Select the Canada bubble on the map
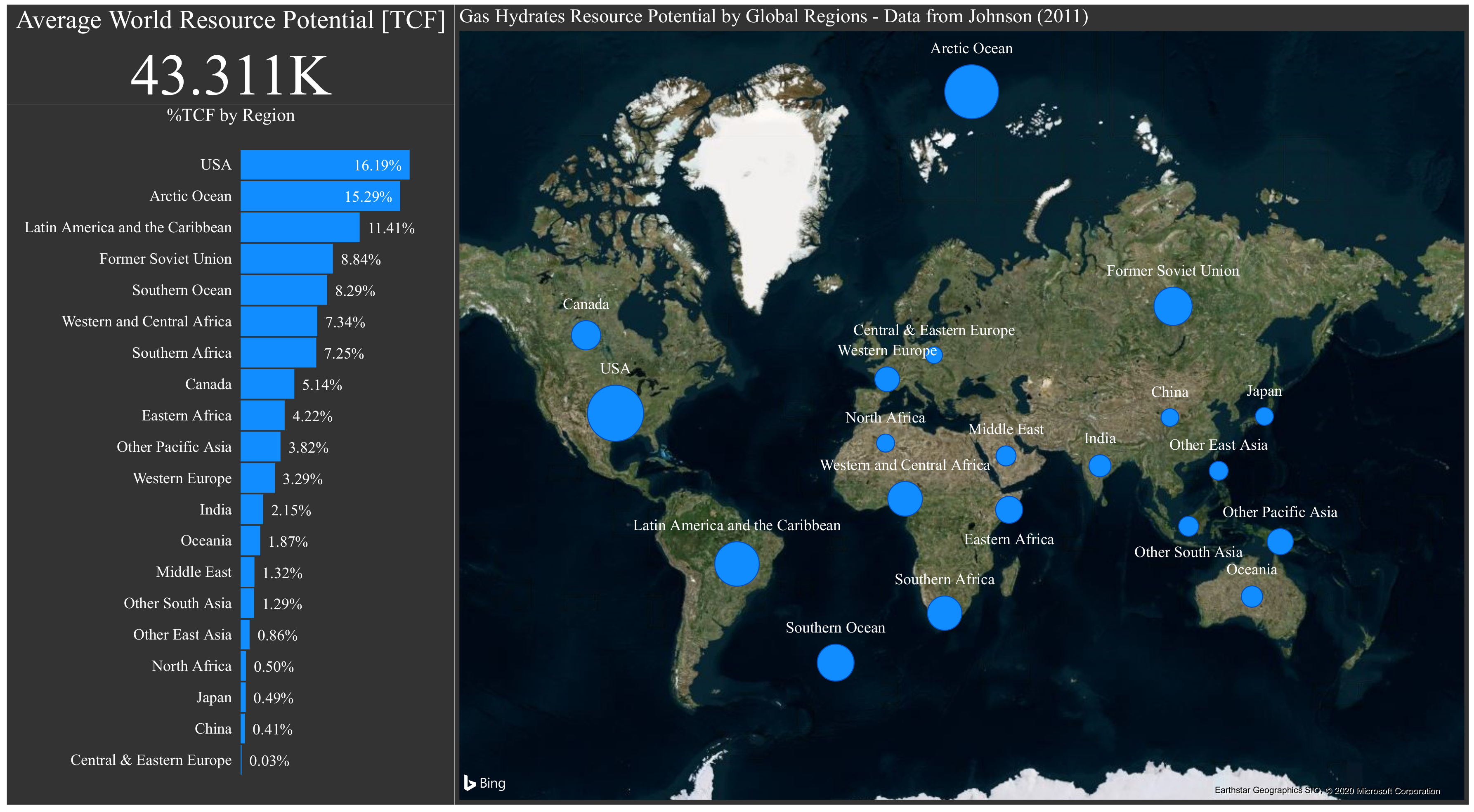The image size is (1474, 812). click(x=586, y=335)
